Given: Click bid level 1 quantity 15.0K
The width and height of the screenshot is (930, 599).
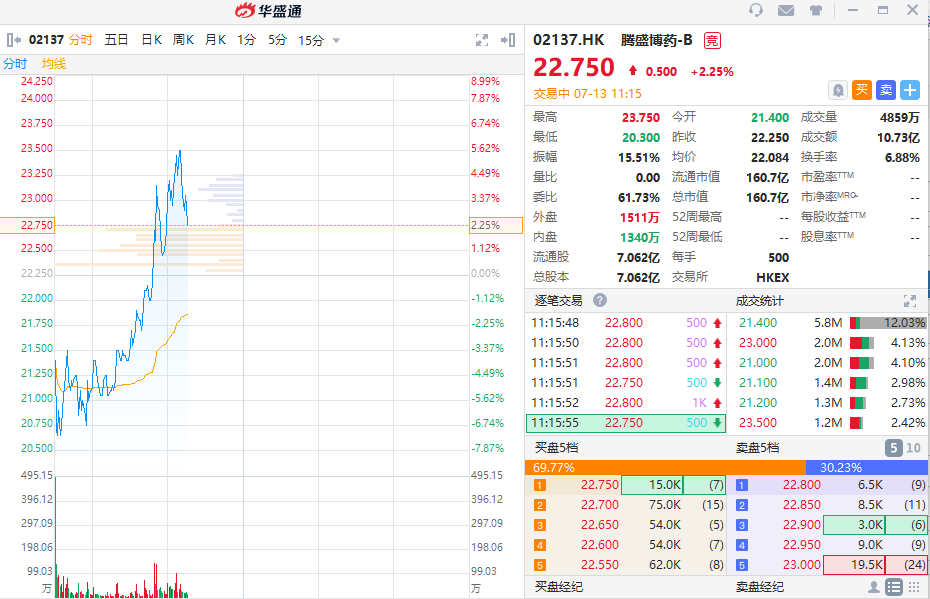Looking at the screenshot, I should [x=652, y=485].
